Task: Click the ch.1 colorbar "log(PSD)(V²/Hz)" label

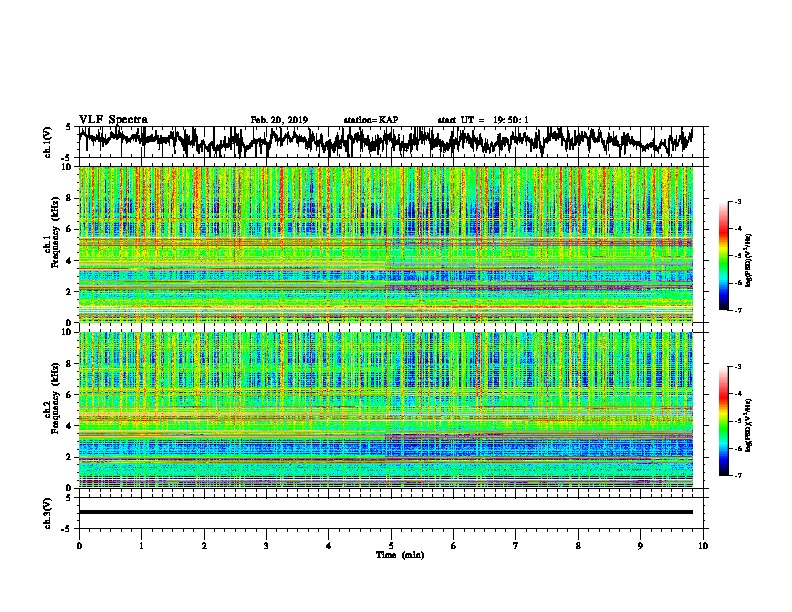Action: (748, 260)
